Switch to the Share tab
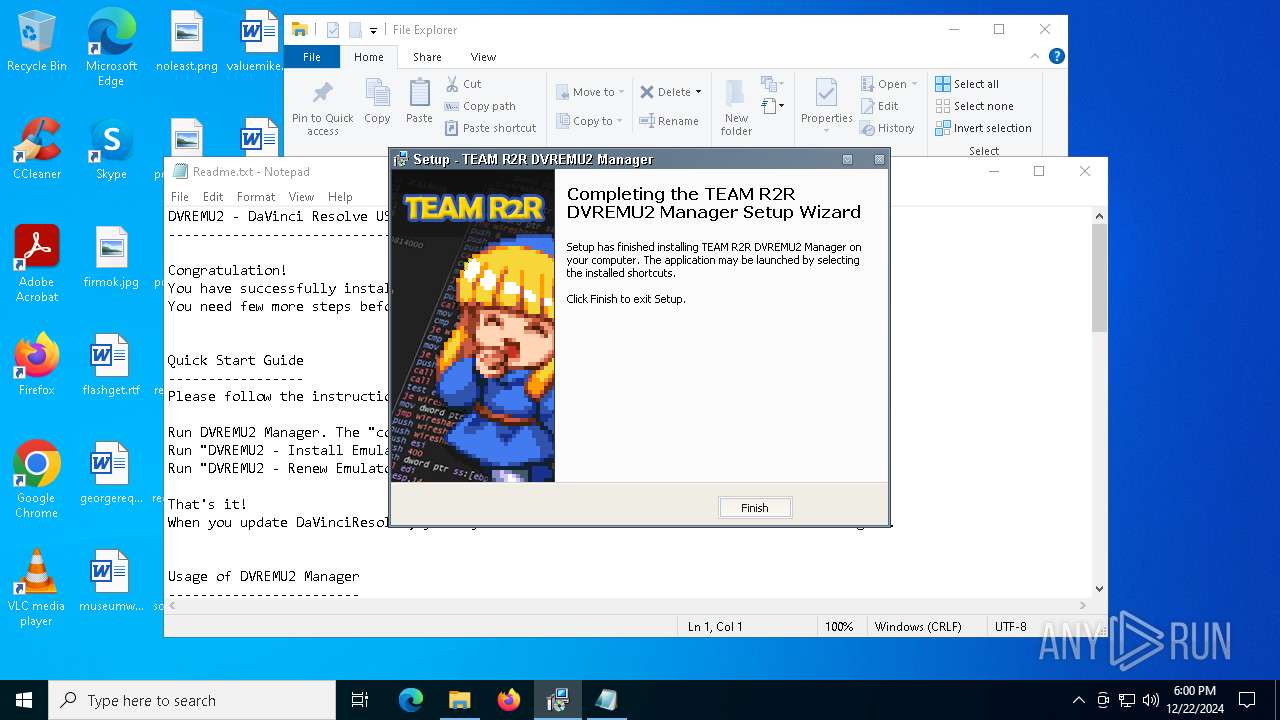Viewport: 1280px width, 720px height. click(427, 57)
